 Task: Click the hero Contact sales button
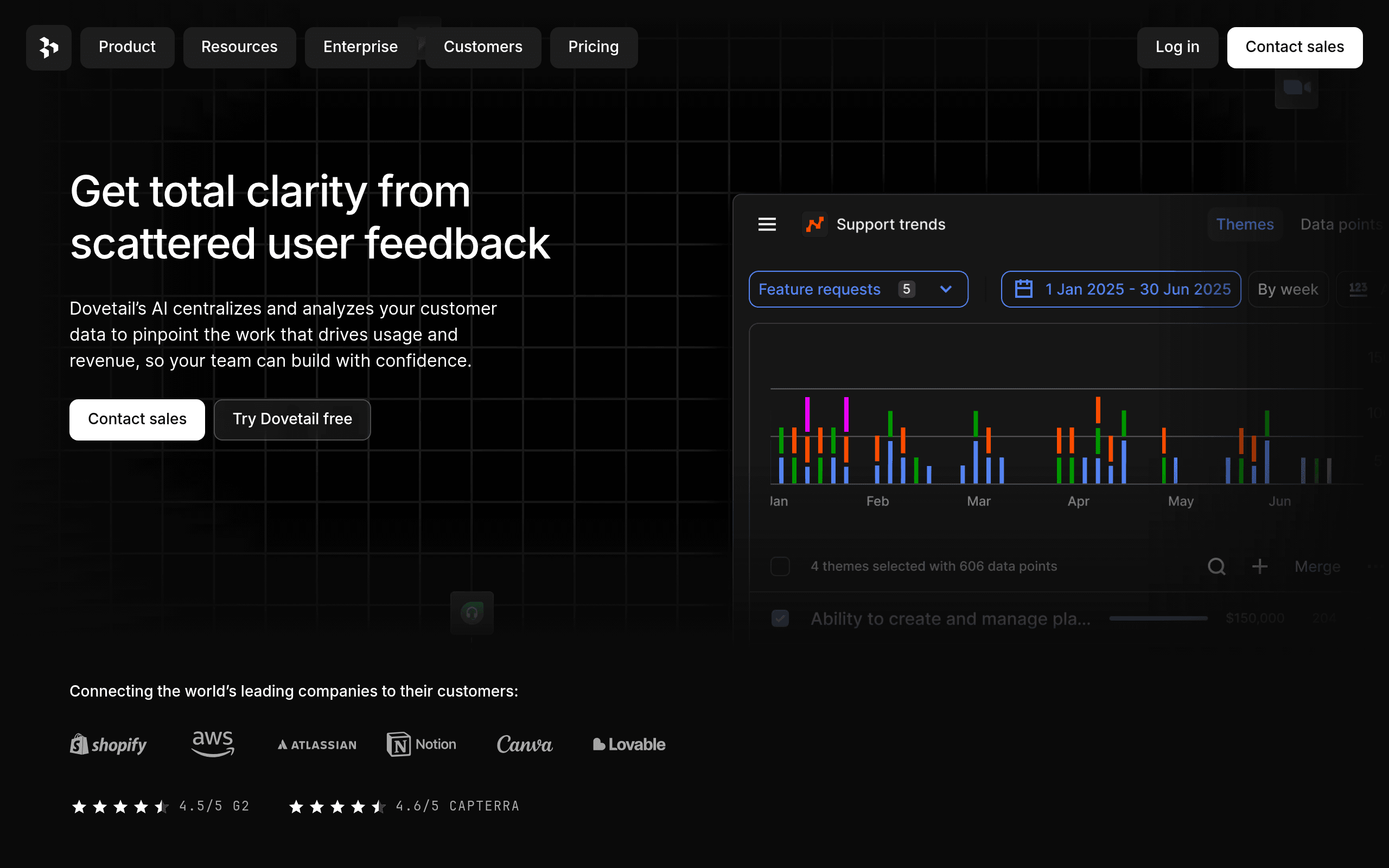tap(137, 419)
